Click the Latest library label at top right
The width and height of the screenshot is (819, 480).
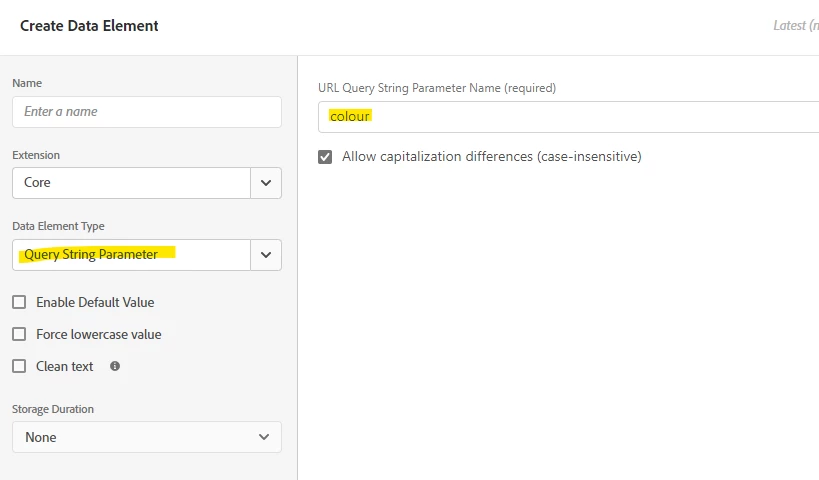coord(796,26)
